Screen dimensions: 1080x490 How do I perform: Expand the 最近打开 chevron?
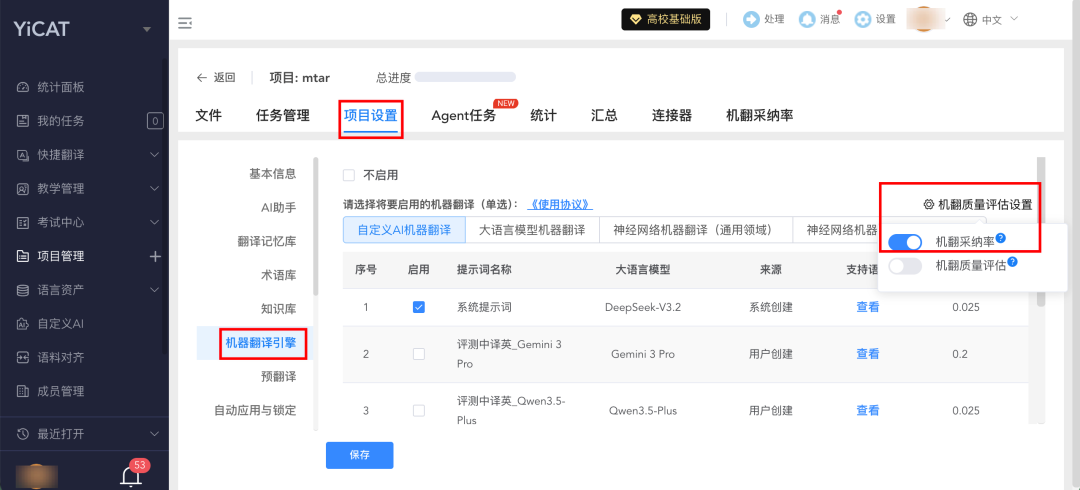point(154,434)
